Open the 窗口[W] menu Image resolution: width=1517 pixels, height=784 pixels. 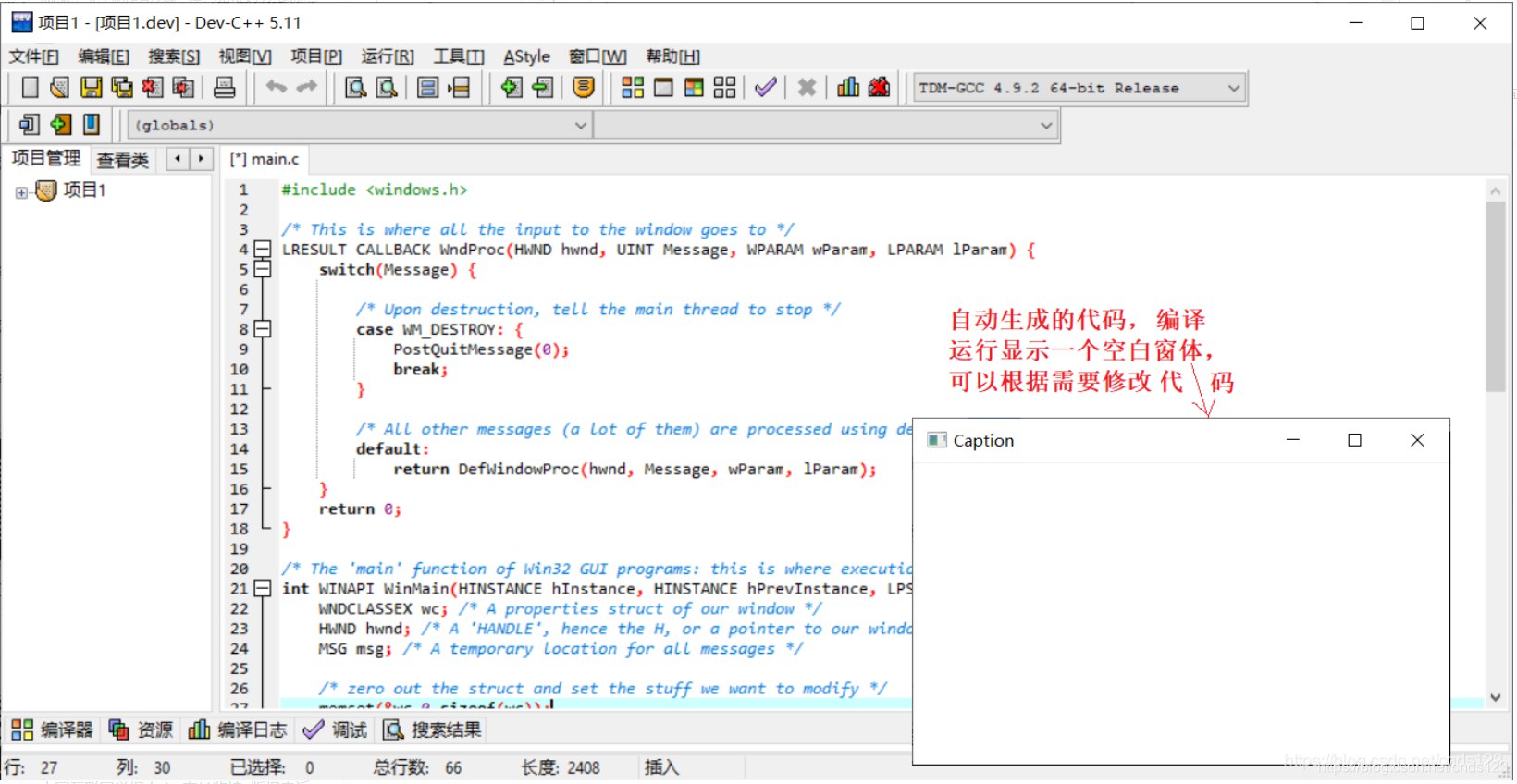598,56
